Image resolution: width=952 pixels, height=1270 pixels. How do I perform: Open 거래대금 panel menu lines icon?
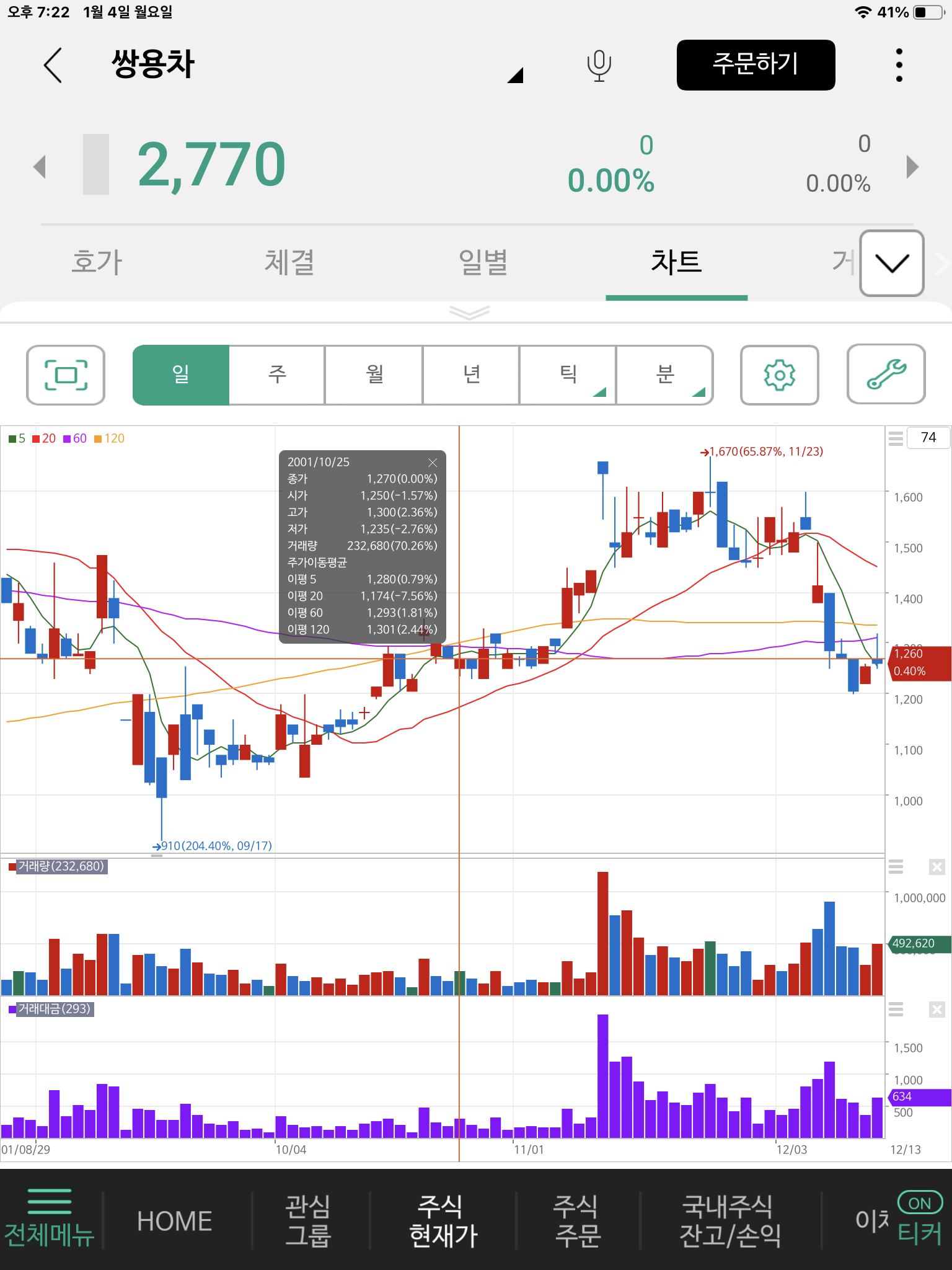896,1010
